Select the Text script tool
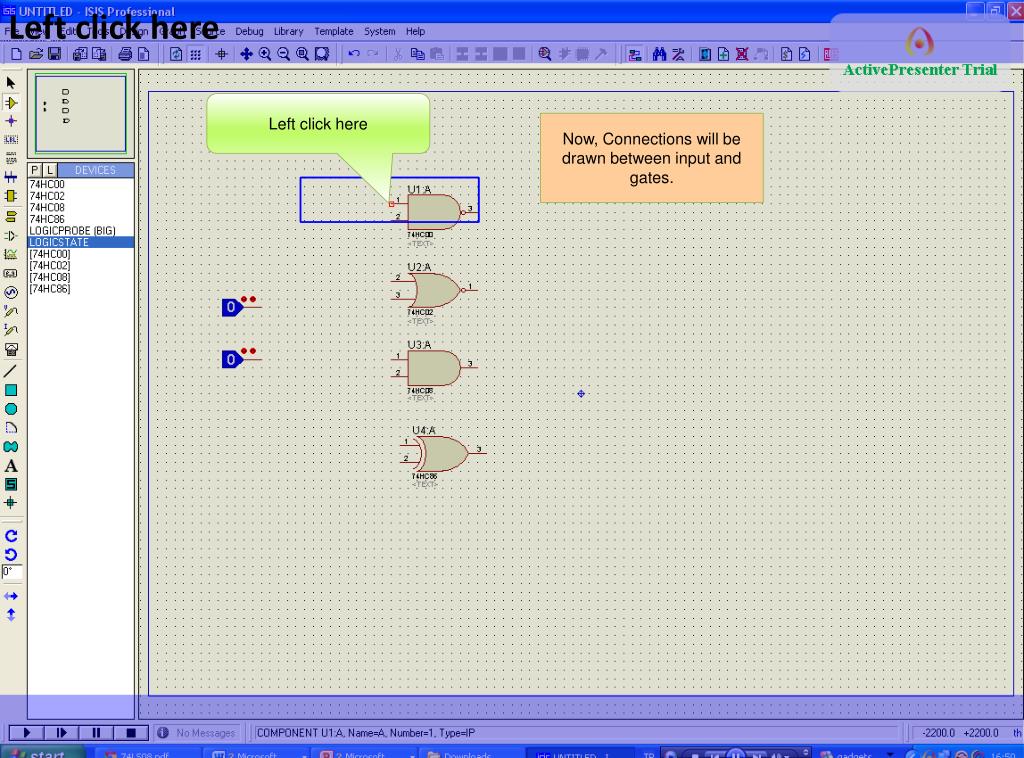This screenshot has height=758, width=1024. 10,157
